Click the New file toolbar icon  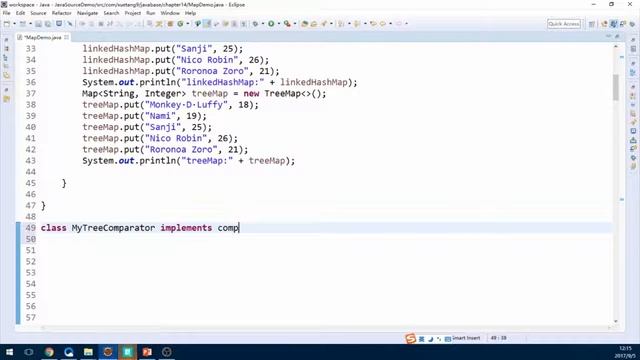[7, 24]
